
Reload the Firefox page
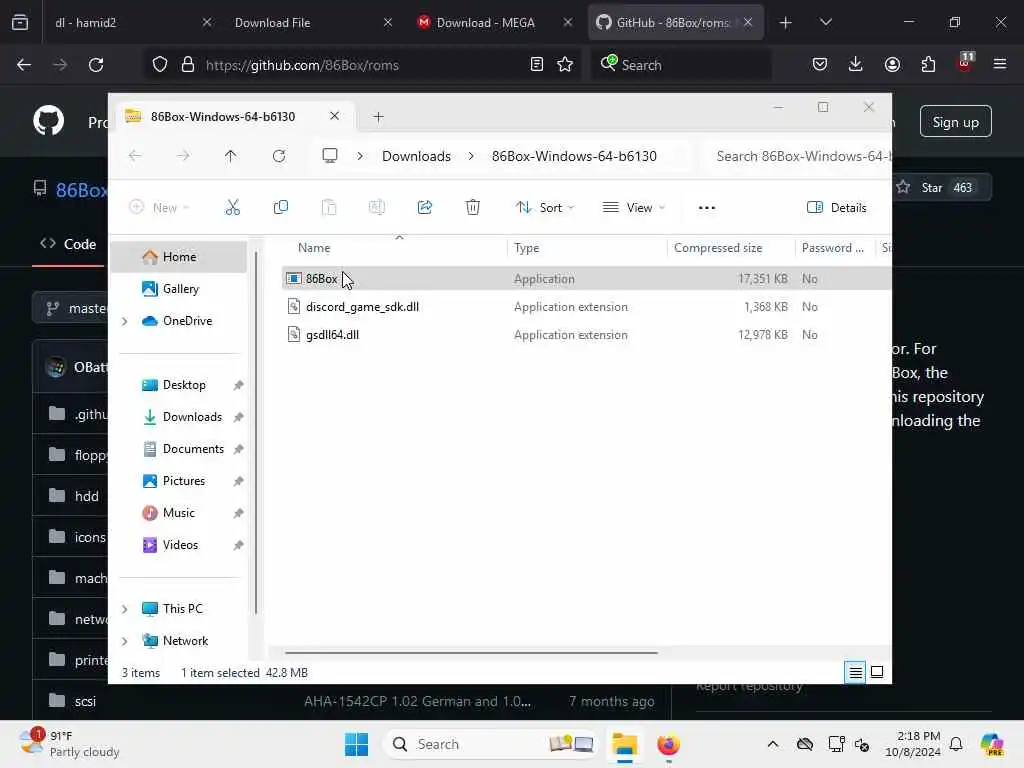click(x=96, y=65)
